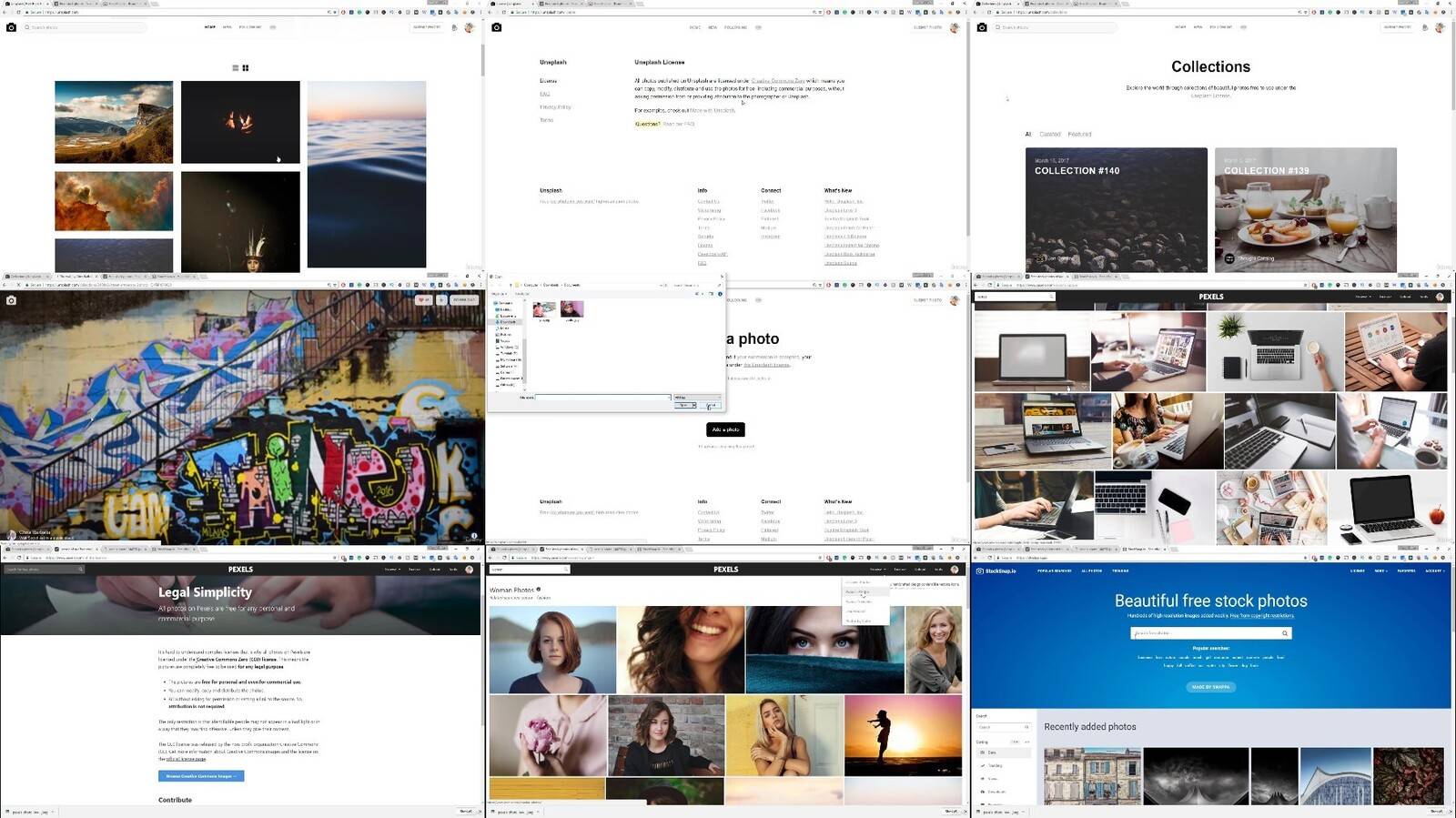Click search photos field in top-left Unsplash panel

85,27
